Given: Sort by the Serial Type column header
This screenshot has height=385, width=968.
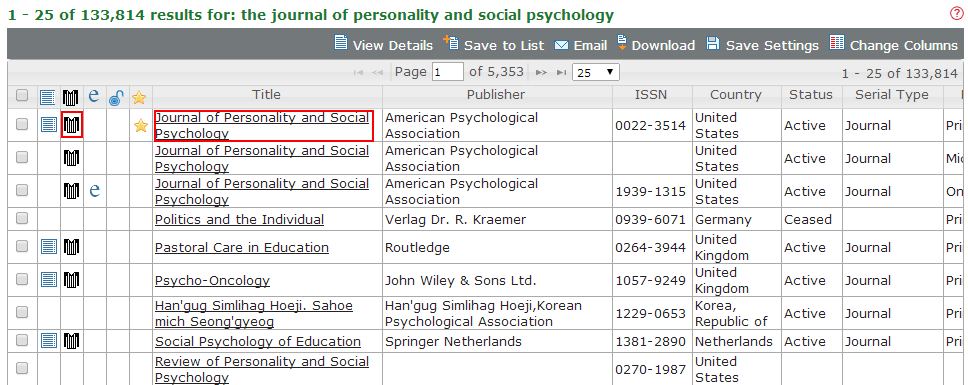Looking at the screenshot, I should click(891, 94).
